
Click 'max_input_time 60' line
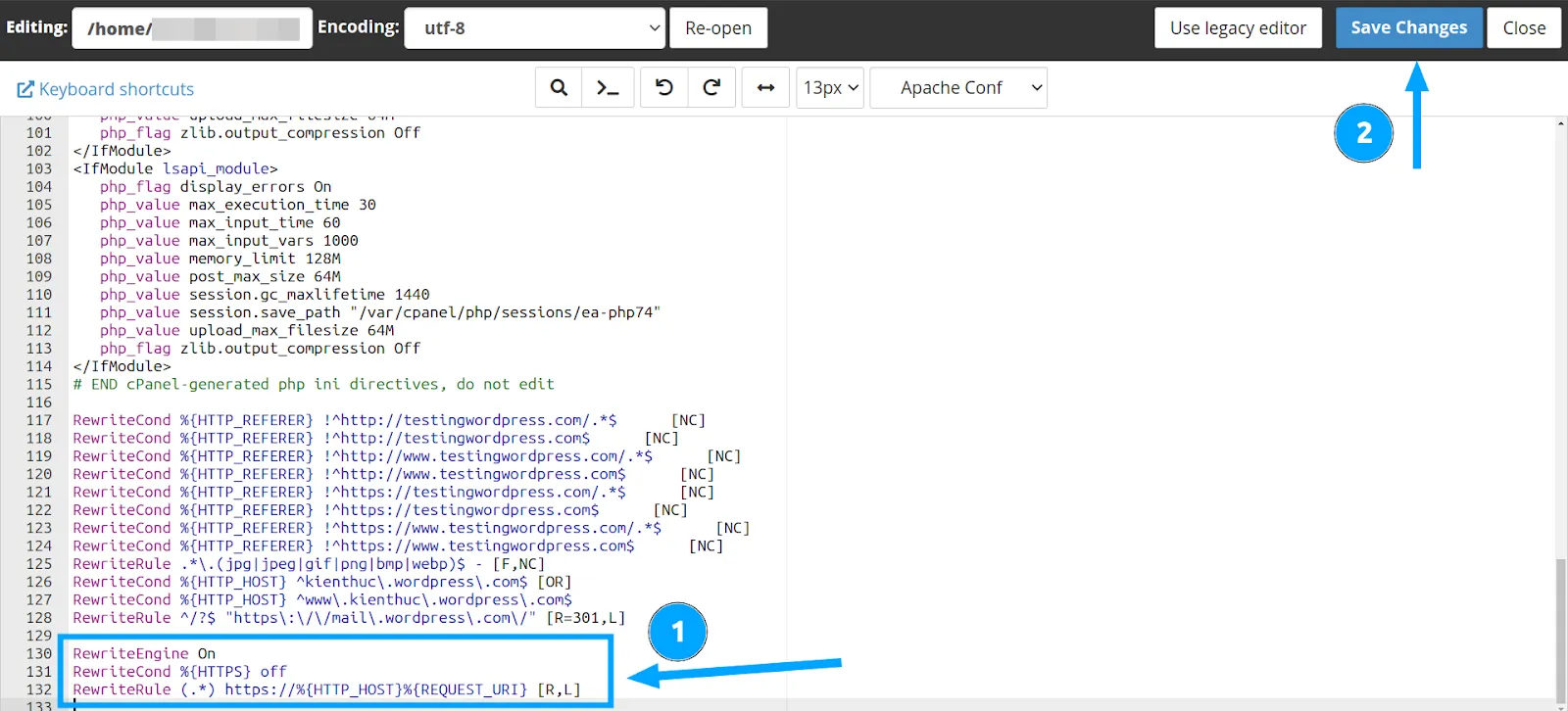click(x=220, y=222)
